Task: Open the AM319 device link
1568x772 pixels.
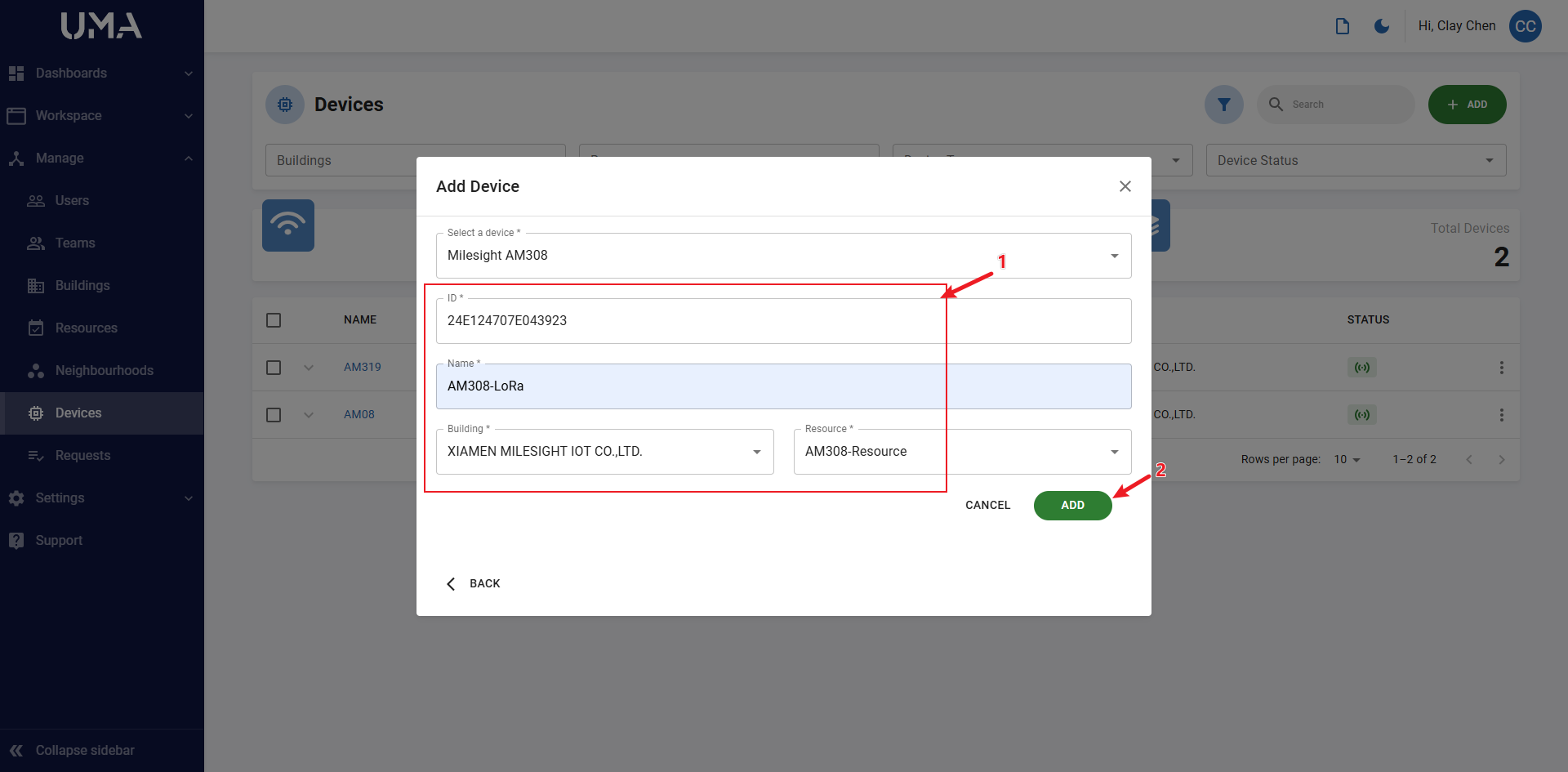Action: pos(363,368)
